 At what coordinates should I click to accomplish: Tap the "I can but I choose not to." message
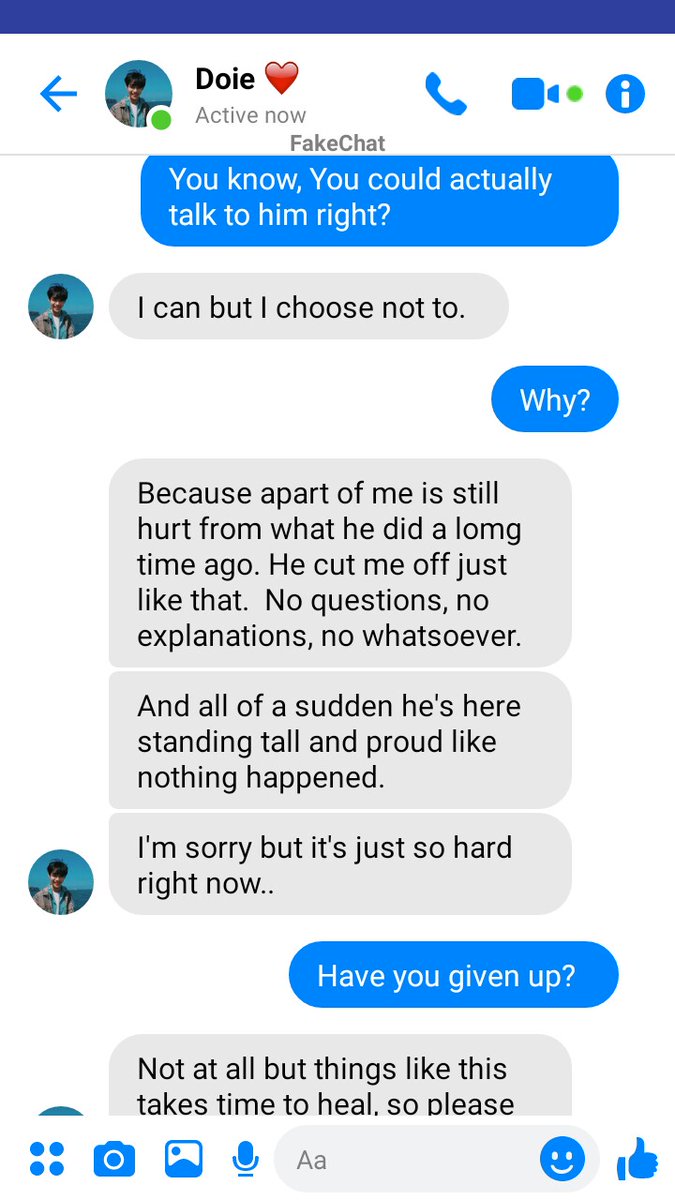click(x=308, y=307)
